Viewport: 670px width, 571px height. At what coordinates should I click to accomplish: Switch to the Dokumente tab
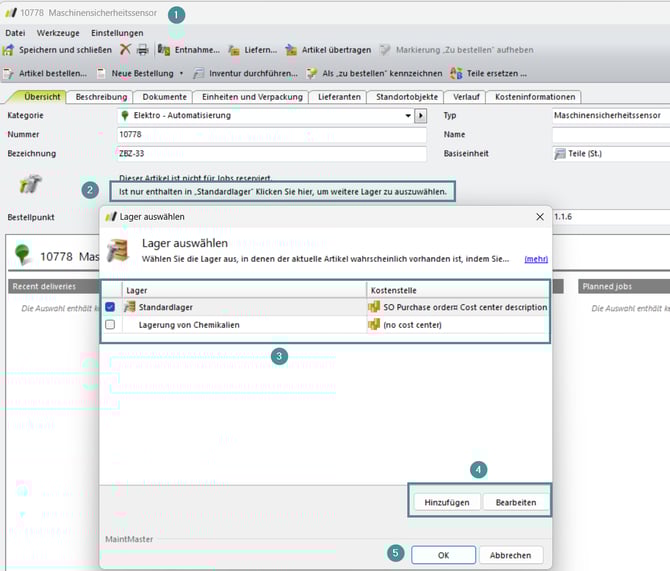coord(165,97)
